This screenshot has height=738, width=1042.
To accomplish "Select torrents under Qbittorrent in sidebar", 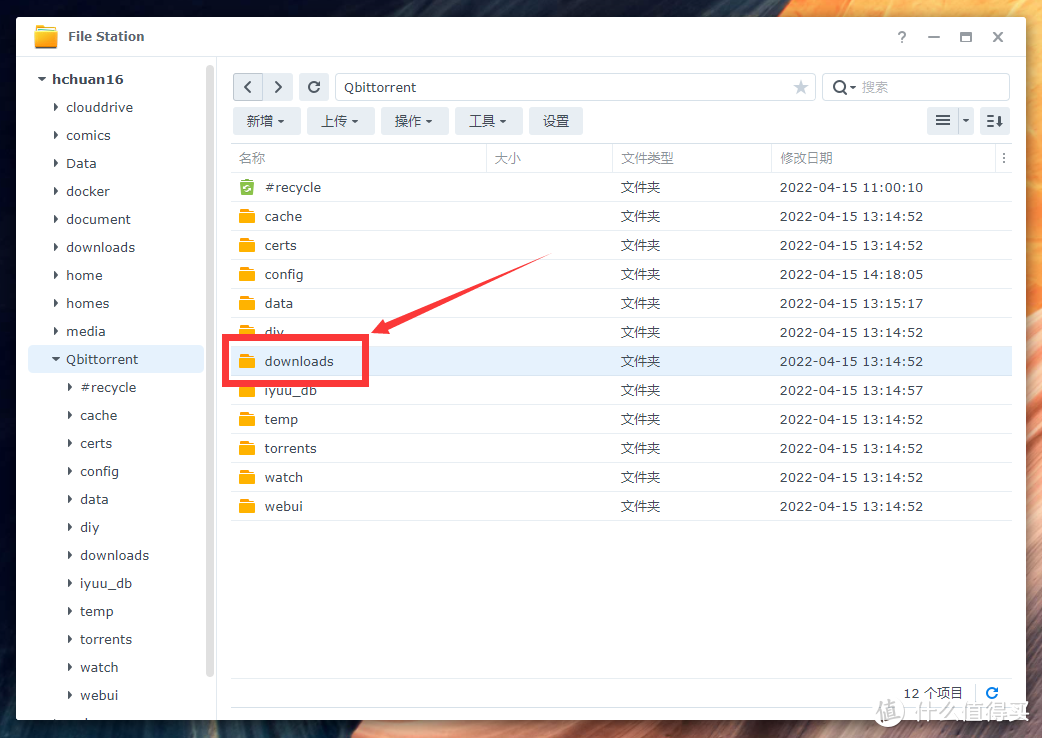I will (x=106, y=639).
